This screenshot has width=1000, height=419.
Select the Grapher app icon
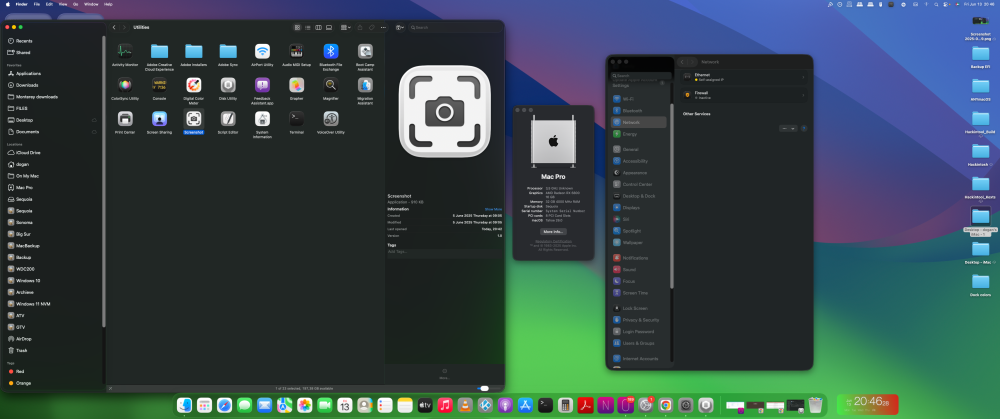[297, 85]
